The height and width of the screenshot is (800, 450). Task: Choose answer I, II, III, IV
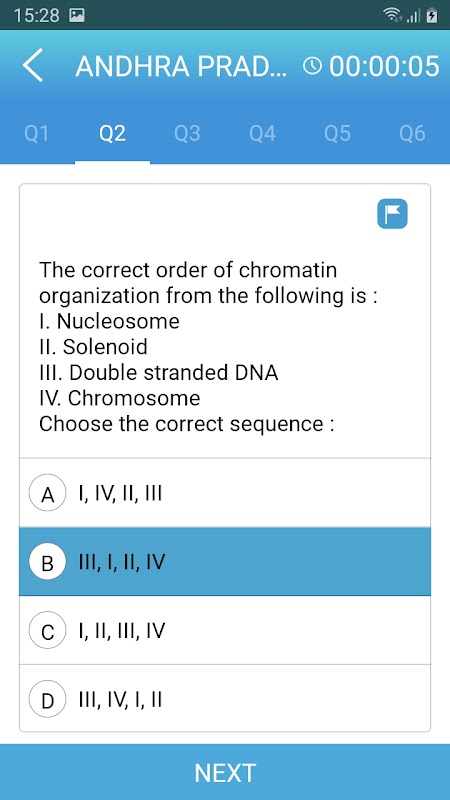pos(225,631)
